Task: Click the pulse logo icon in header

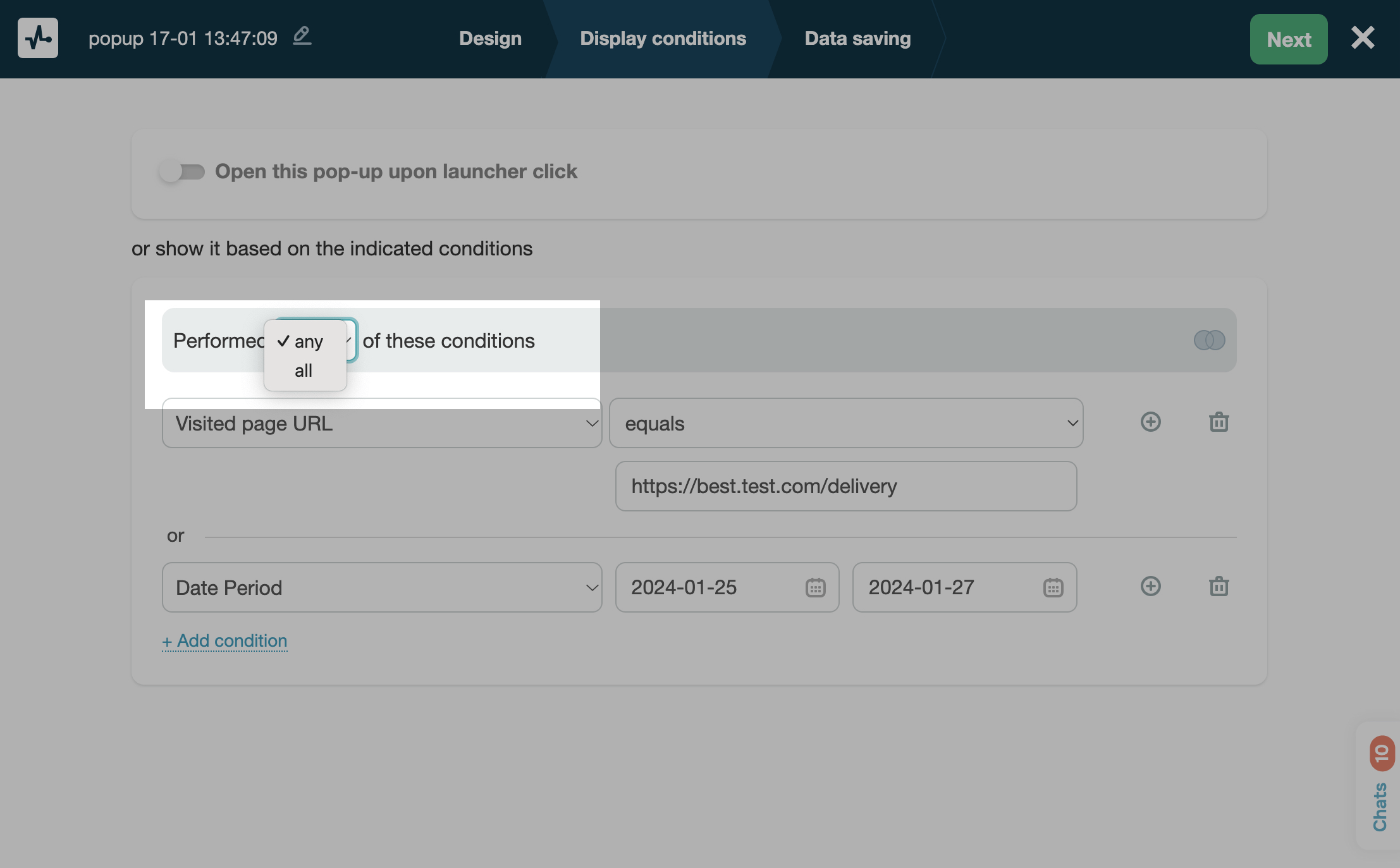Action: coord(38,38)
